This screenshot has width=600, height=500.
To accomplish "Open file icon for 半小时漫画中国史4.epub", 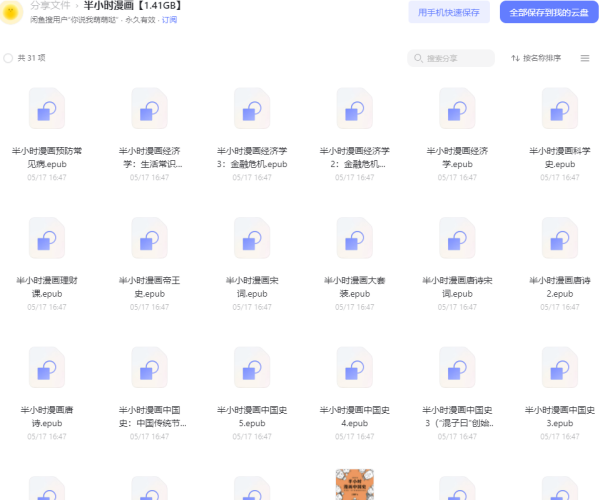I will [x=354, y=367].
